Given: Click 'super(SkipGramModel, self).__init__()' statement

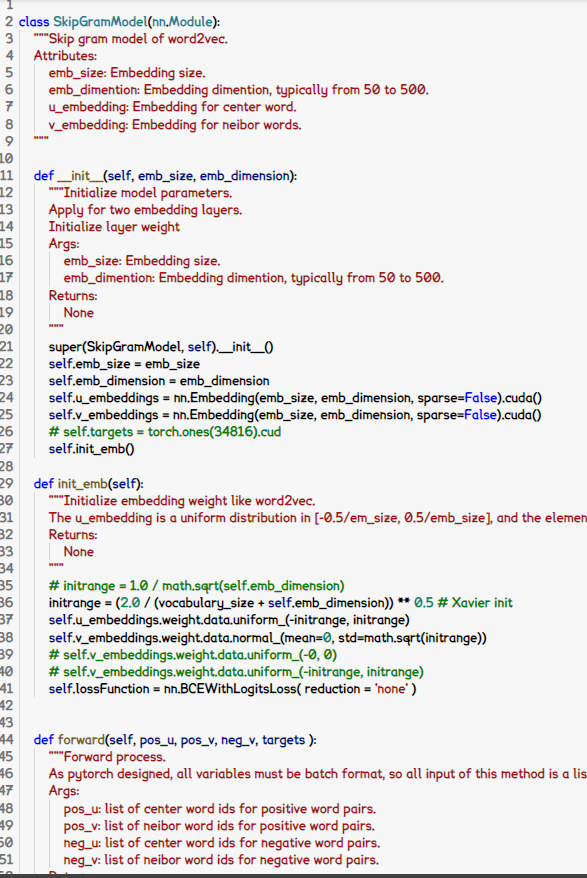Looking at the screenshot, I should [161, 347].
